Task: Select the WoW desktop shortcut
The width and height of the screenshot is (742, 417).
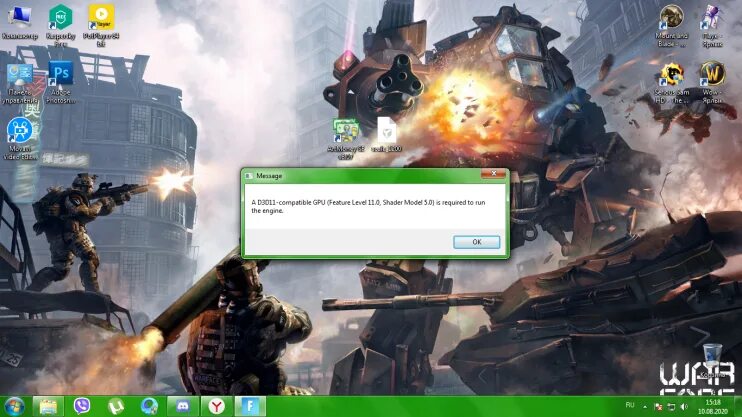Action: click(x=712, y=82)
